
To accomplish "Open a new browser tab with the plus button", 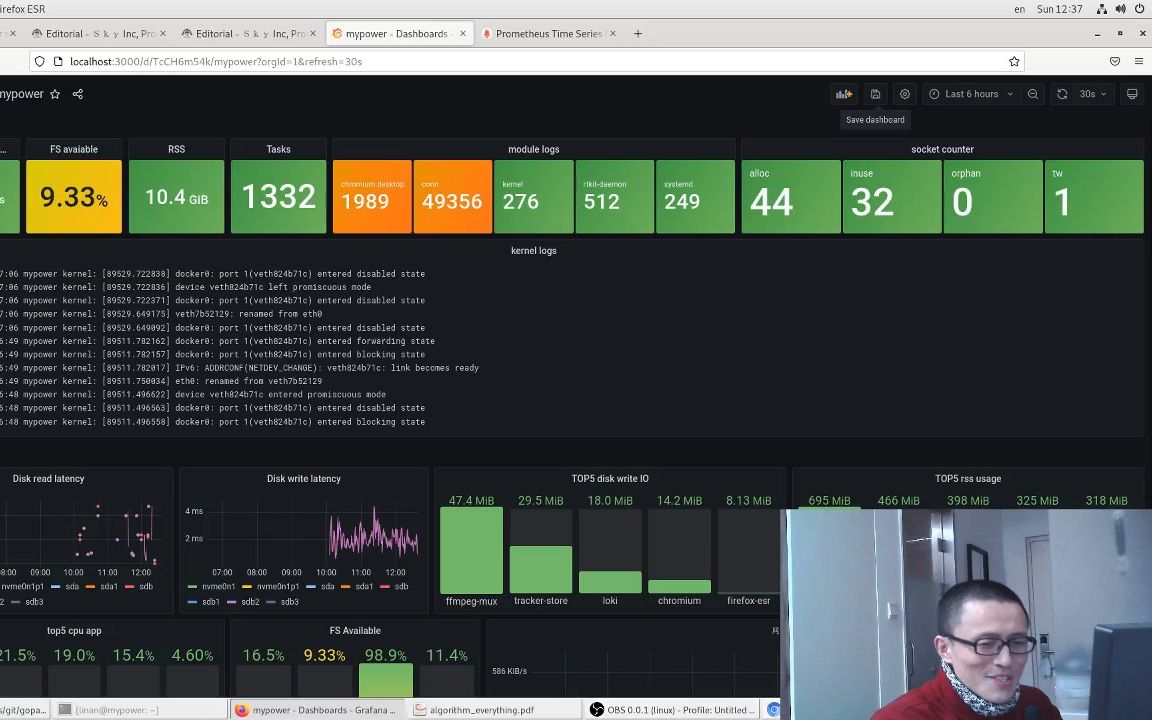I will click(638, 33).
